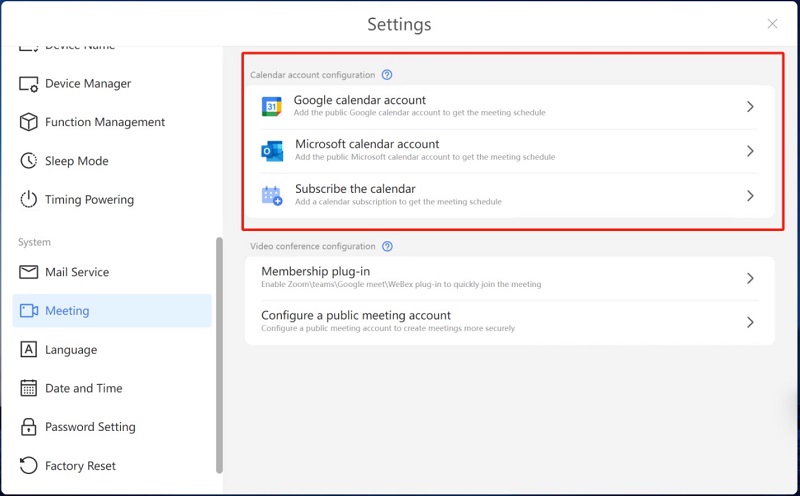Click the help icon beside Calendar account configuration

pos(387,75)
